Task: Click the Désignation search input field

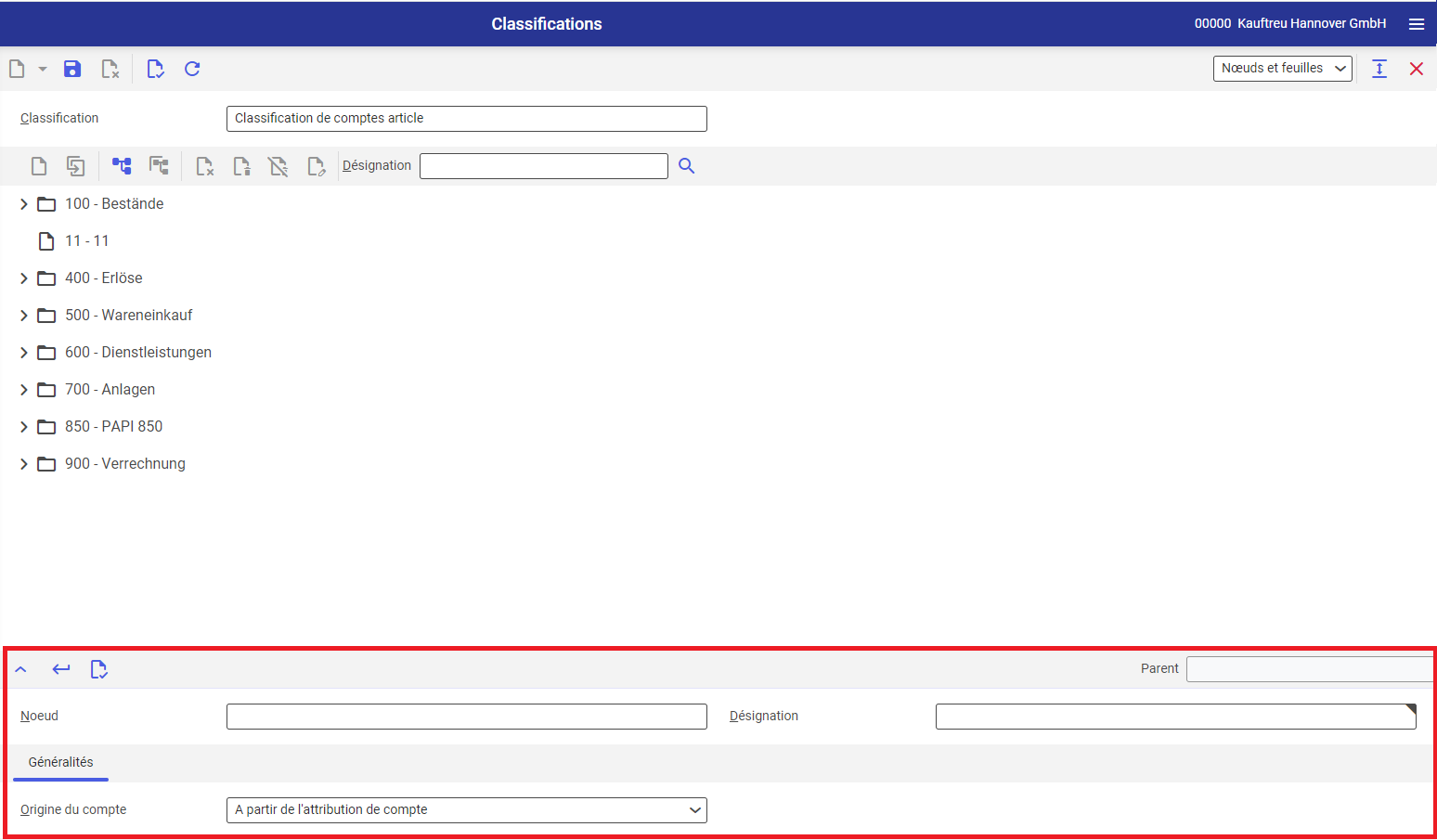Action: [x=544, y=166]
